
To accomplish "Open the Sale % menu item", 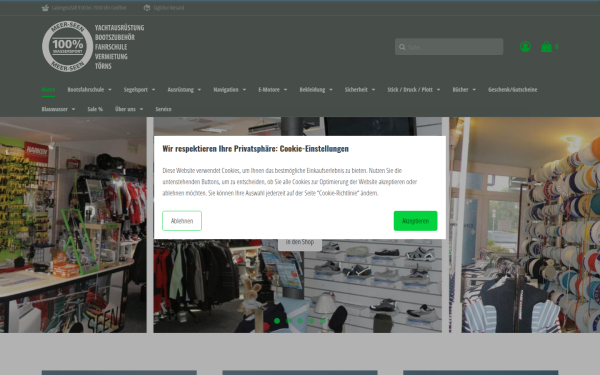I will 95,109.
